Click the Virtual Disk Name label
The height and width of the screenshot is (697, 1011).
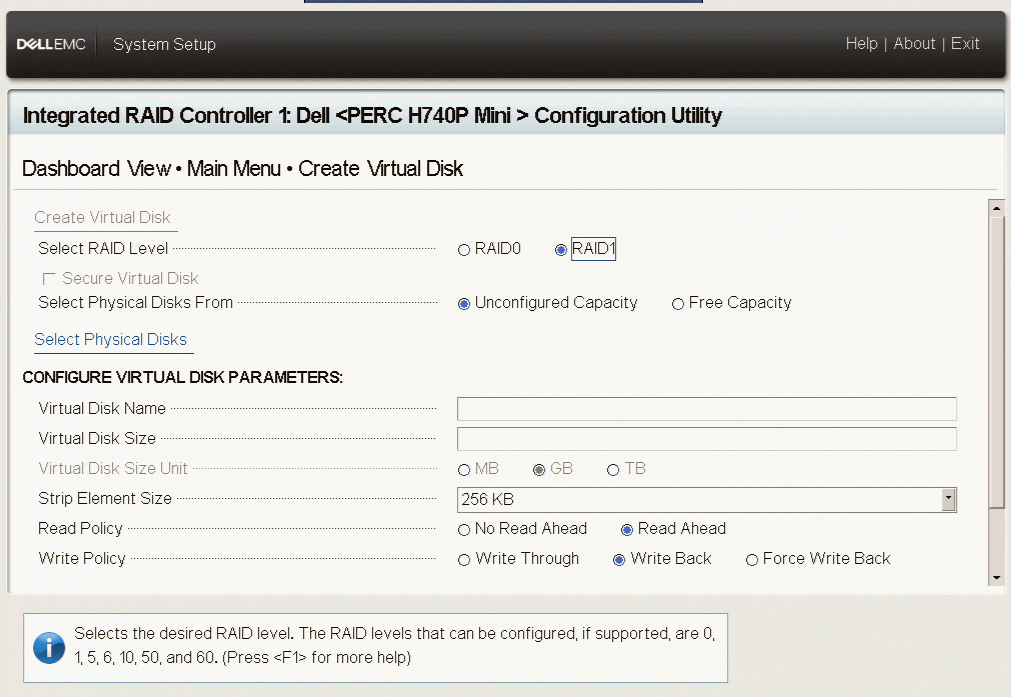pos(102,409)
